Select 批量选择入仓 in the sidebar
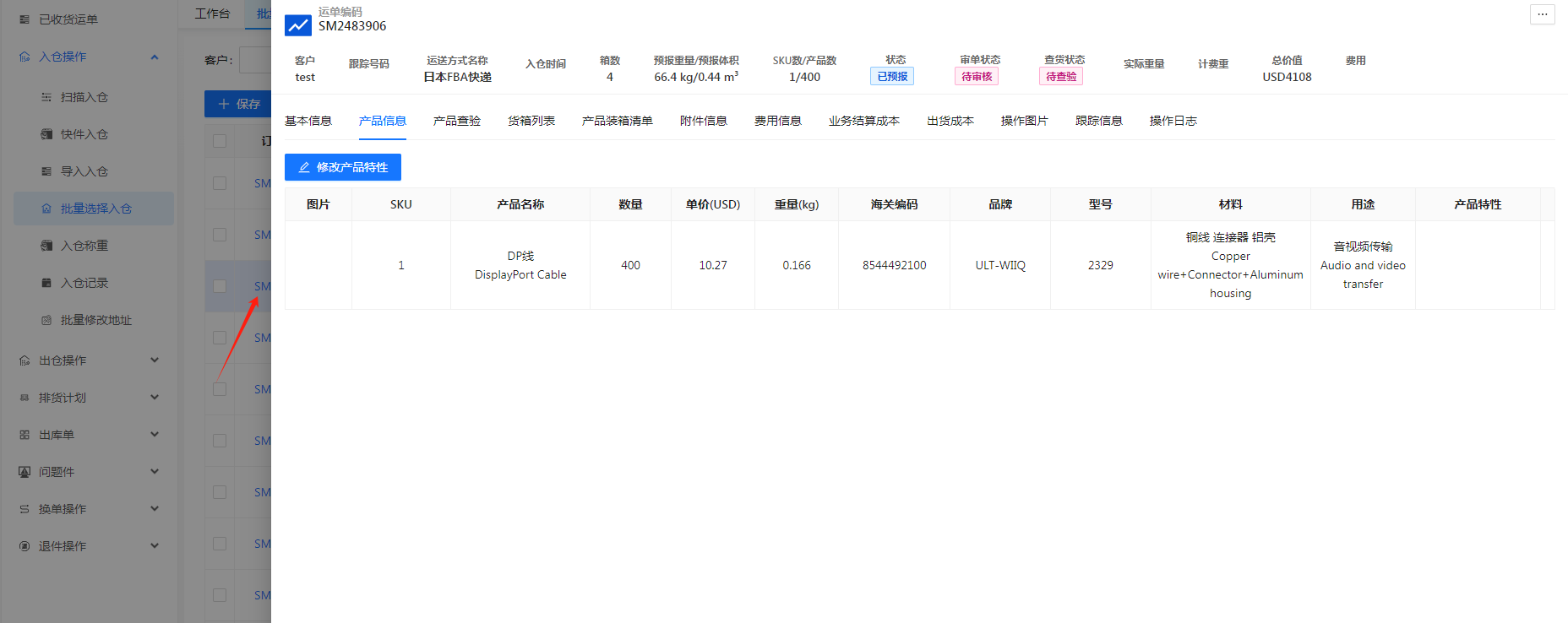The image size is (1568, 623). [95, 209]
